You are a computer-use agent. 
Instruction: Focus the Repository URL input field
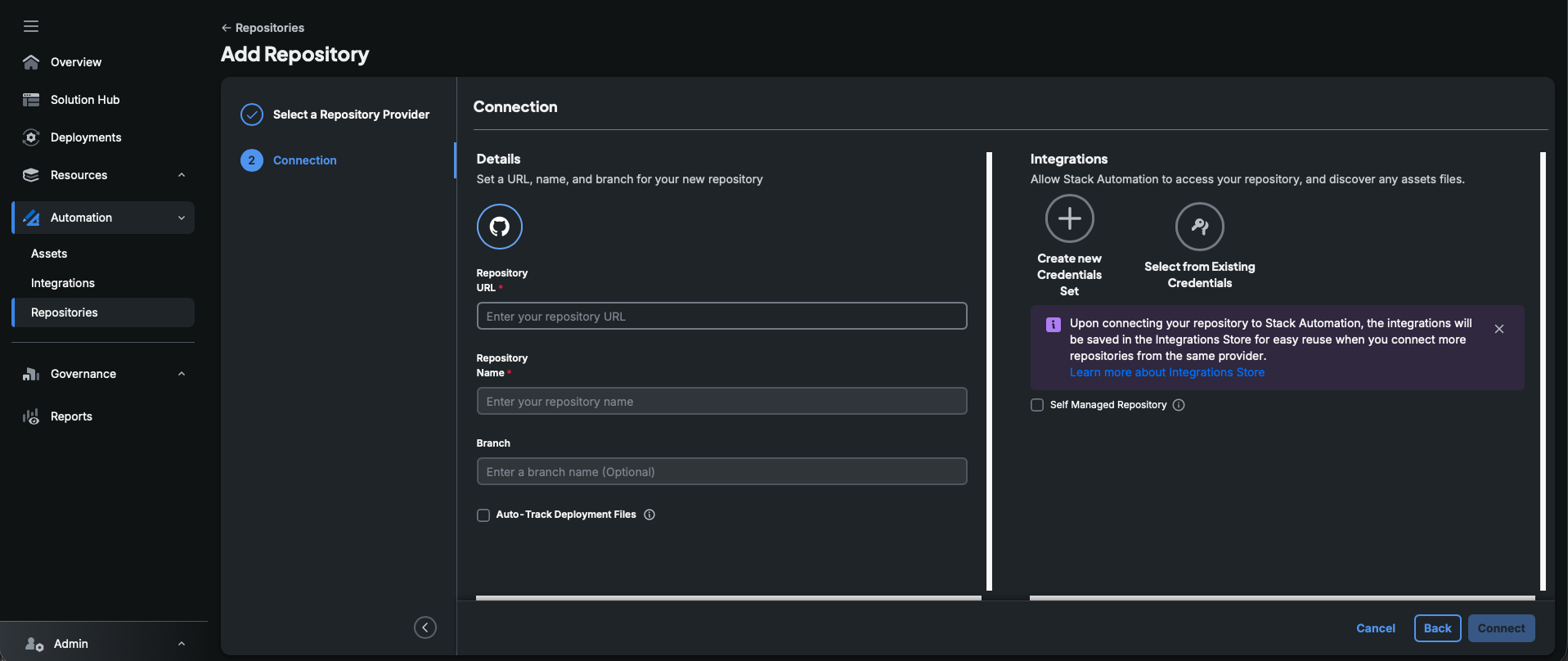click(x=721, y=317)
